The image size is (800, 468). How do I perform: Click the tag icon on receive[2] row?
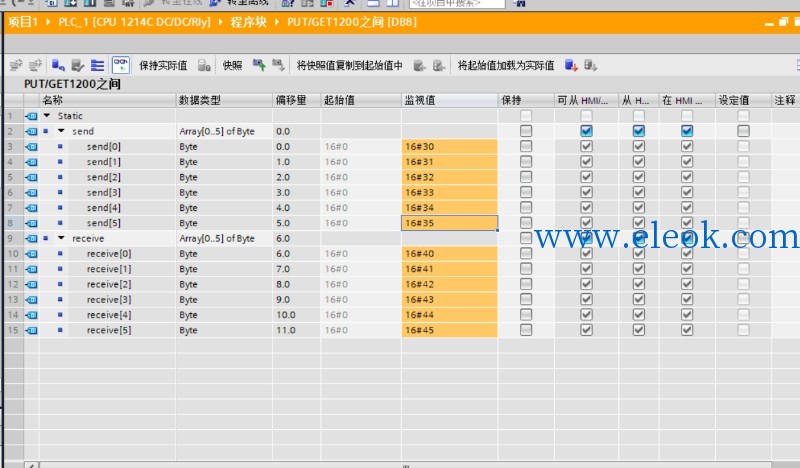32,284
